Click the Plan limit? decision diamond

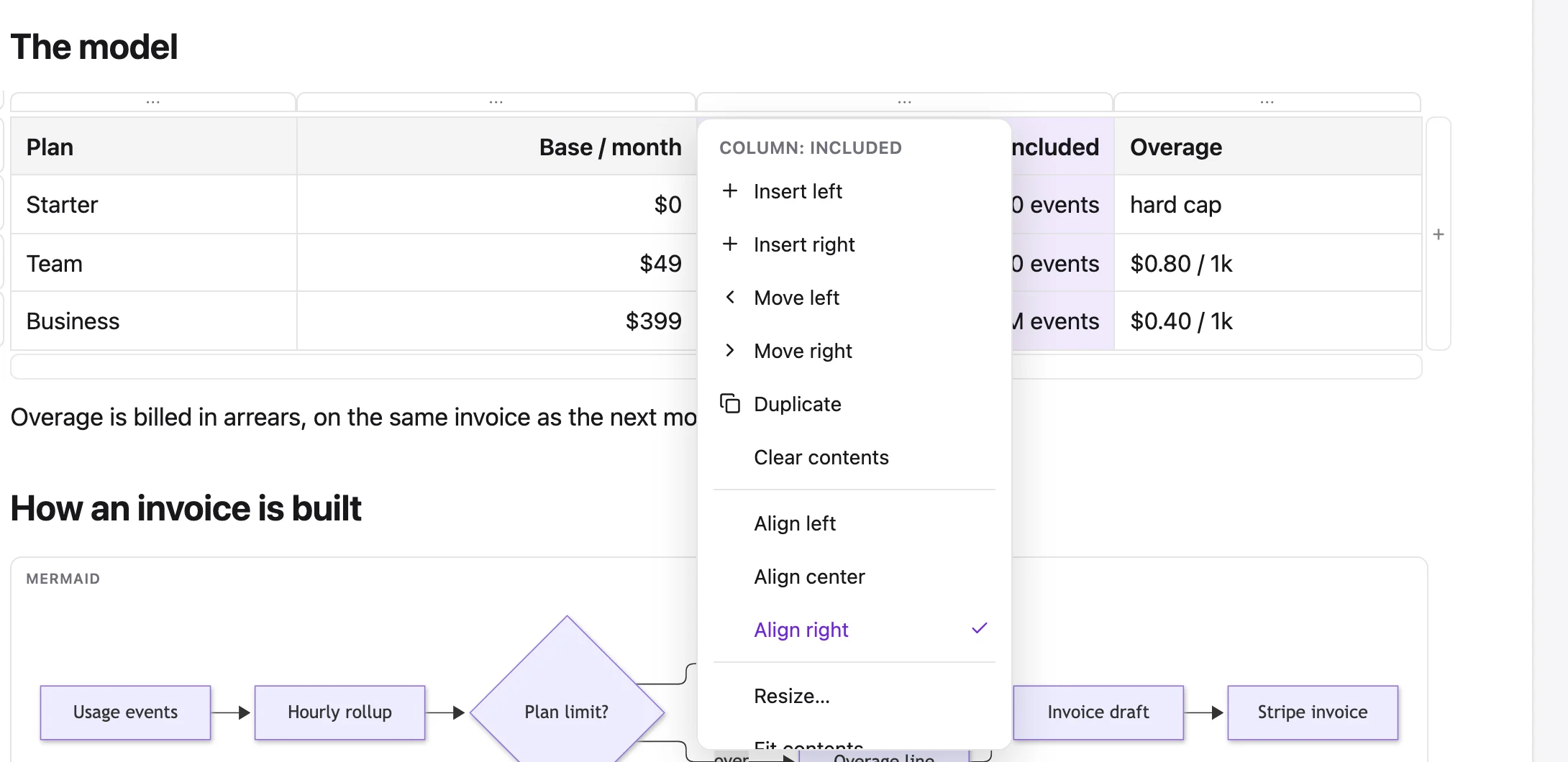[x=567, y=712]
